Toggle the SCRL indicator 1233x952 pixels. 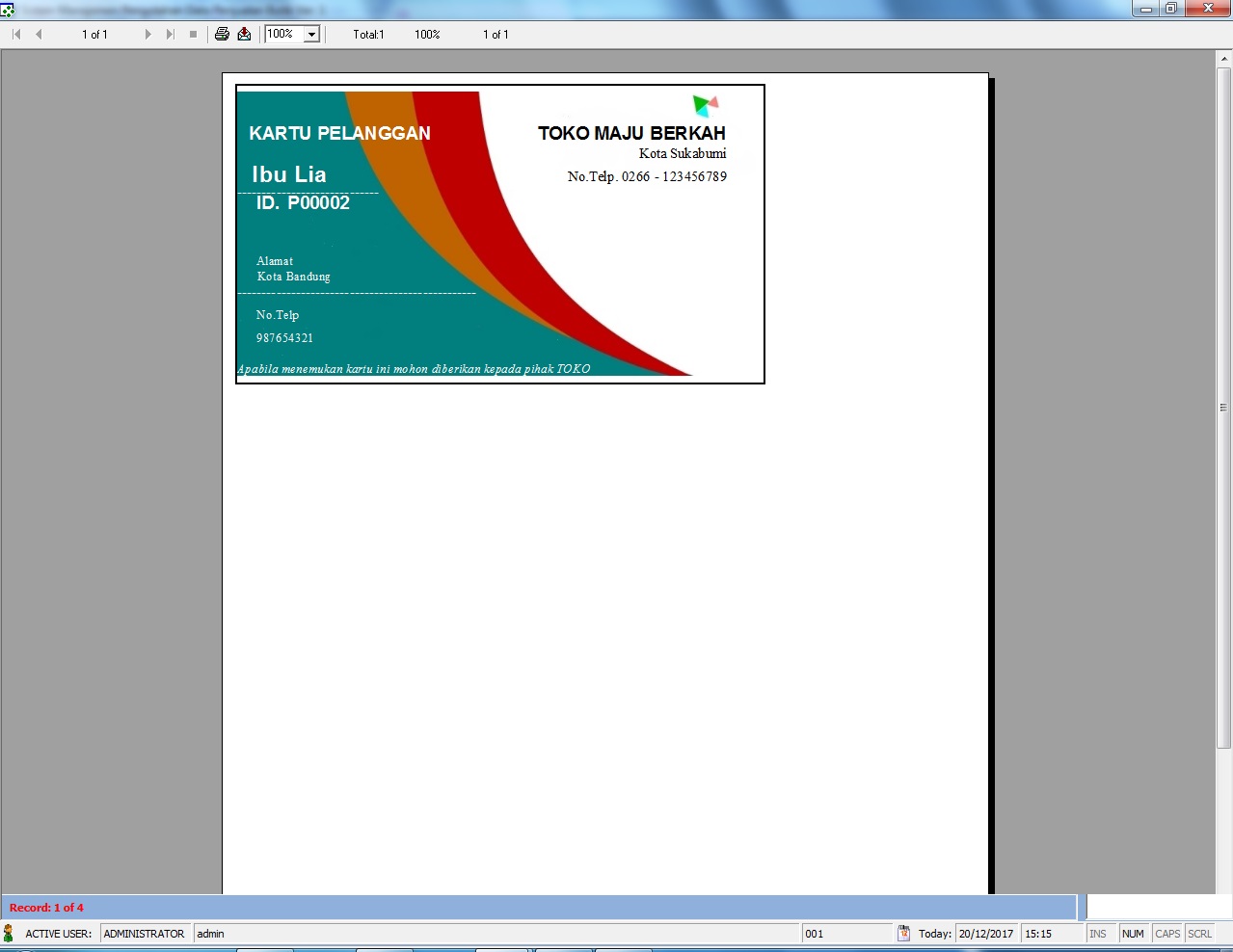1200,933
